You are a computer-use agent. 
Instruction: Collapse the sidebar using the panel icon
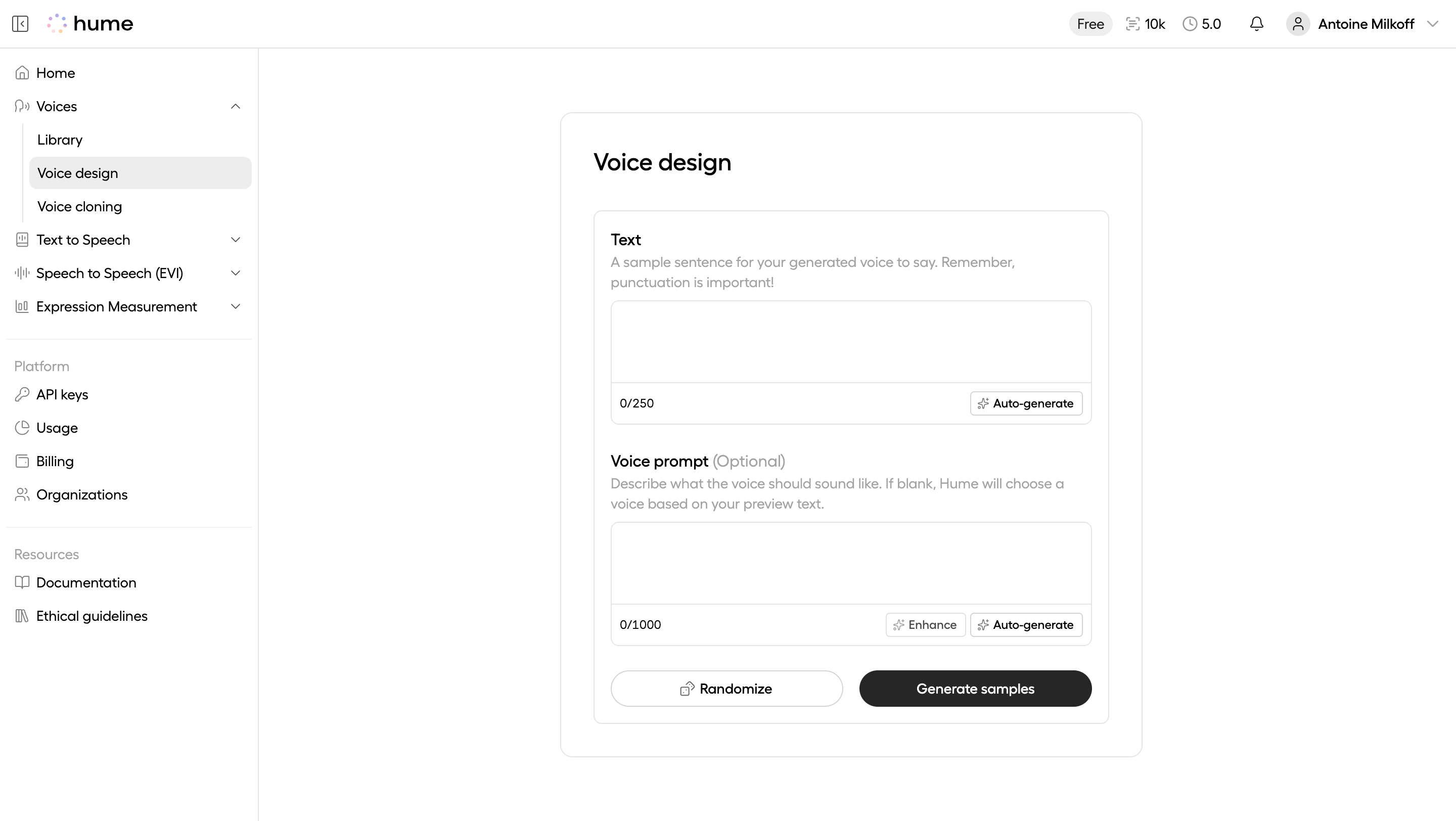(x=20, y=23)
